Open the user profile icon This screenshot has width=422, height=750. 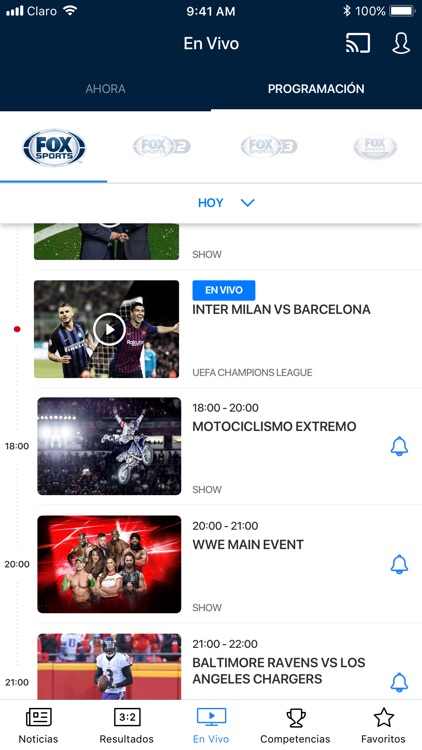[x=401, y=44]
